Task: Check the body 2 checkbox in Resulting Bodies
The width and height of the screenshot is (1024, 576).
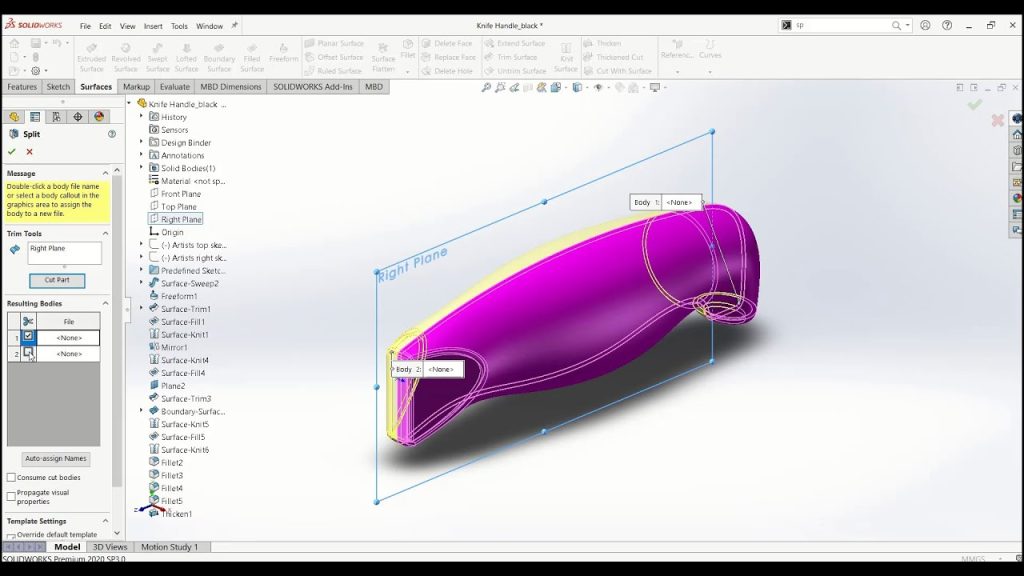Action: click(x=28, y=353)
